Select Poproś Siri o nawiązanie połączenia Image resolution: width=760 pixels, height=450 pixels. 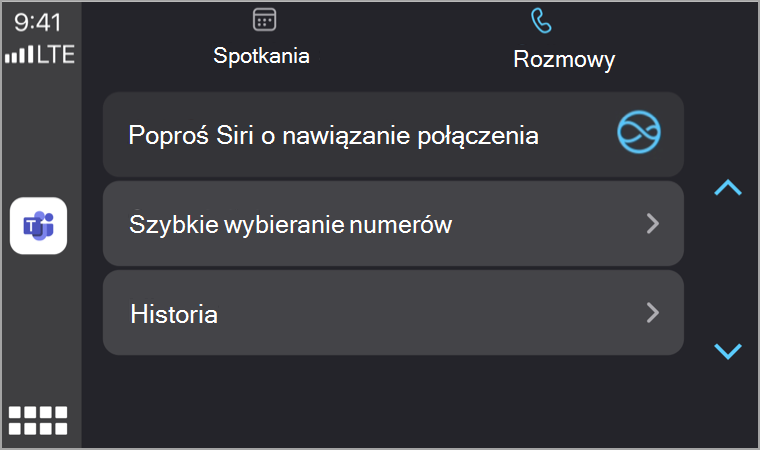[x=393, y=134]
